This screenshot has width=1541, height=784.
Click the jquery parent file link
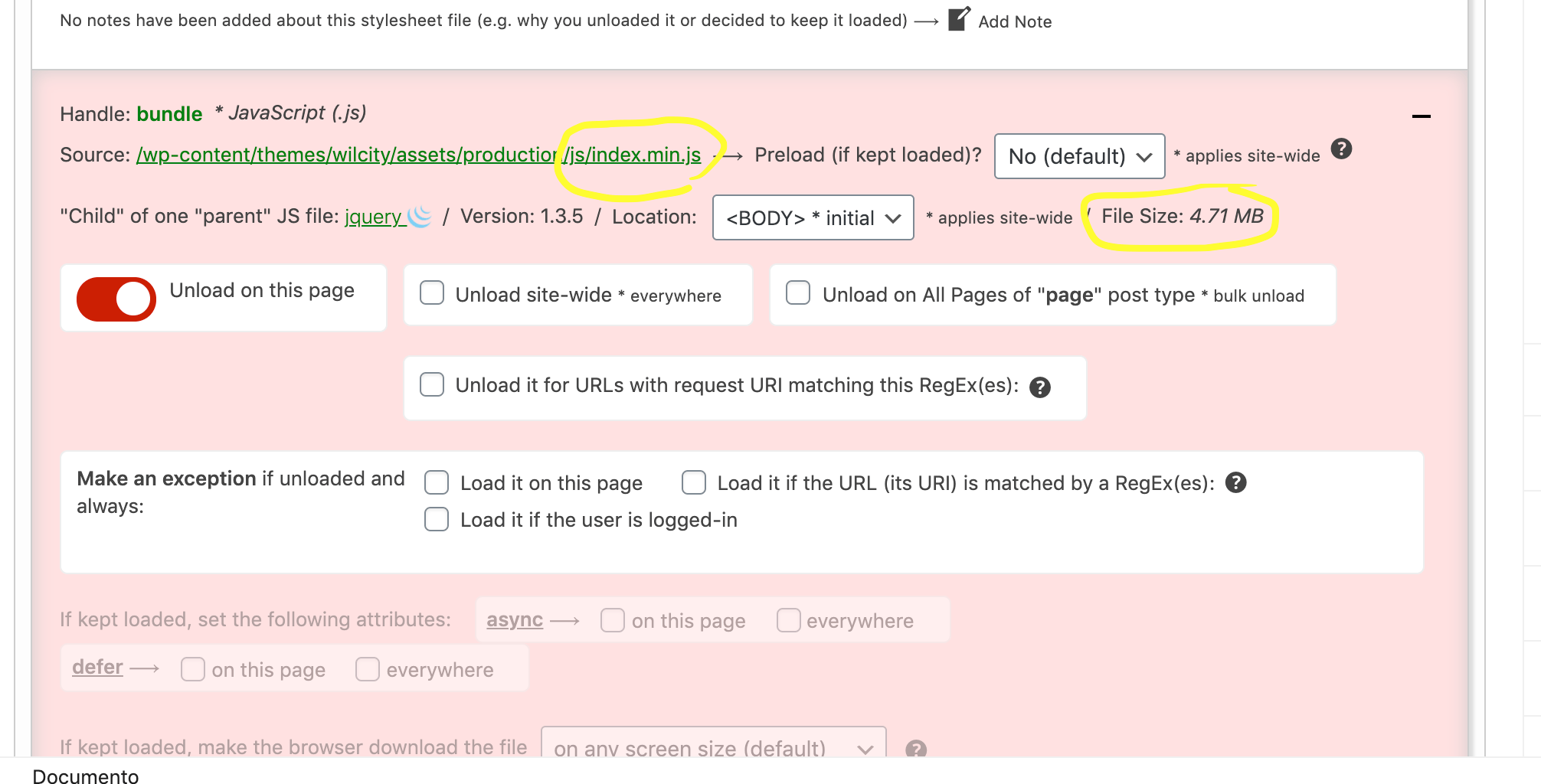pyautogui.click(x=373, y=217)
